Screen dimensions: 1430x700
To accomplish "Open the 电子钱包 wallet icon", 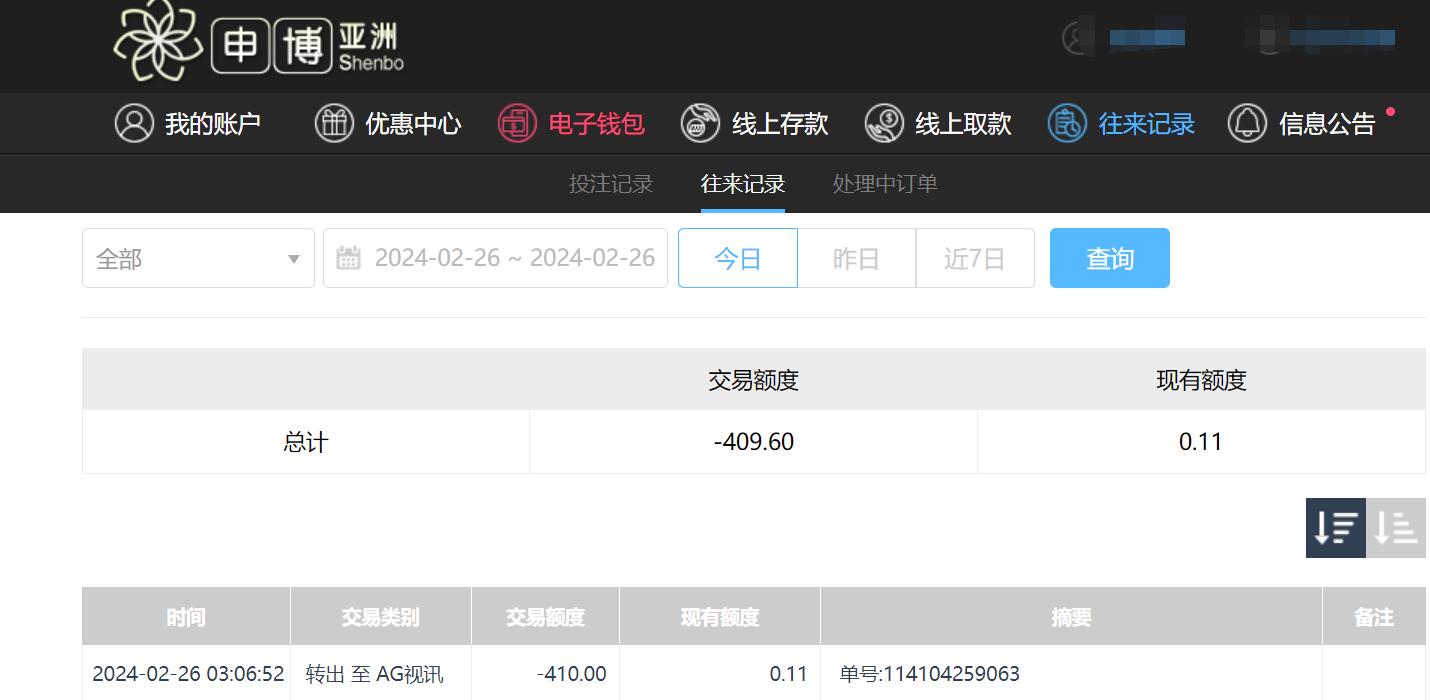I will coord(518,123).
